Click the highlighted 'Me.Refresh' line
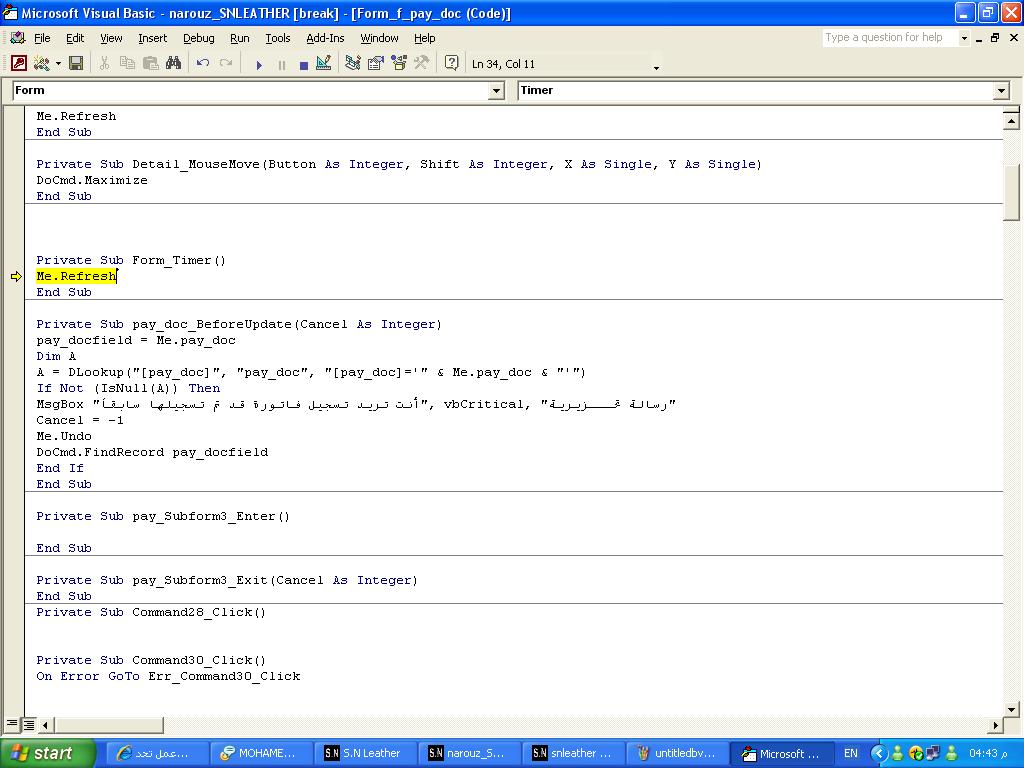The image size is (1024, 768). point(76,276)
